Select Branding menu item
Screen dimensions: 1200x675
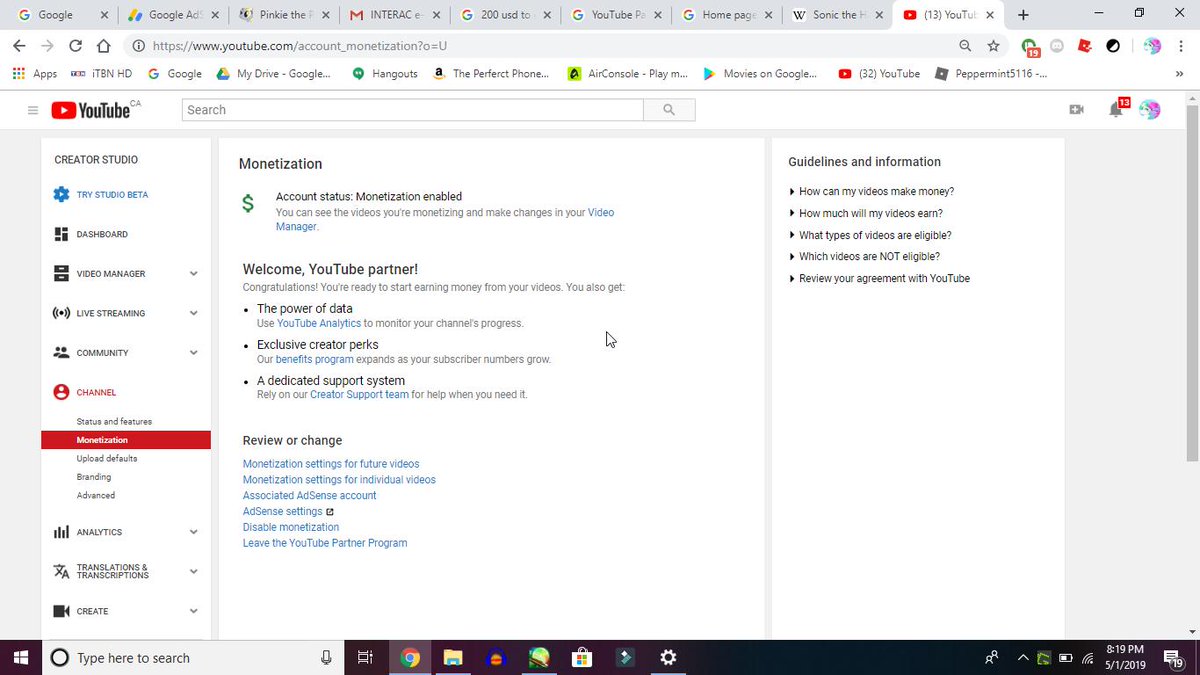click(x=94, y=477)
